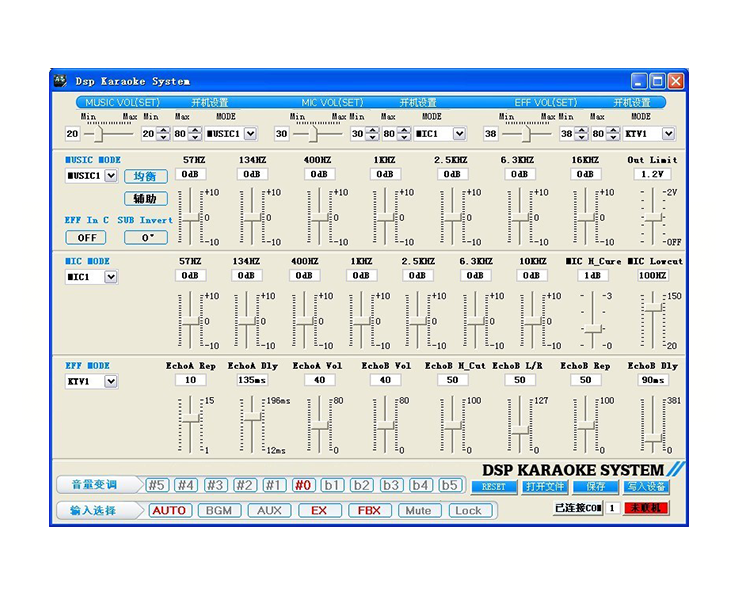Select AUX input
Image resolution: width=738 pixels, height=596 pixels.
[x=270, y=510]
